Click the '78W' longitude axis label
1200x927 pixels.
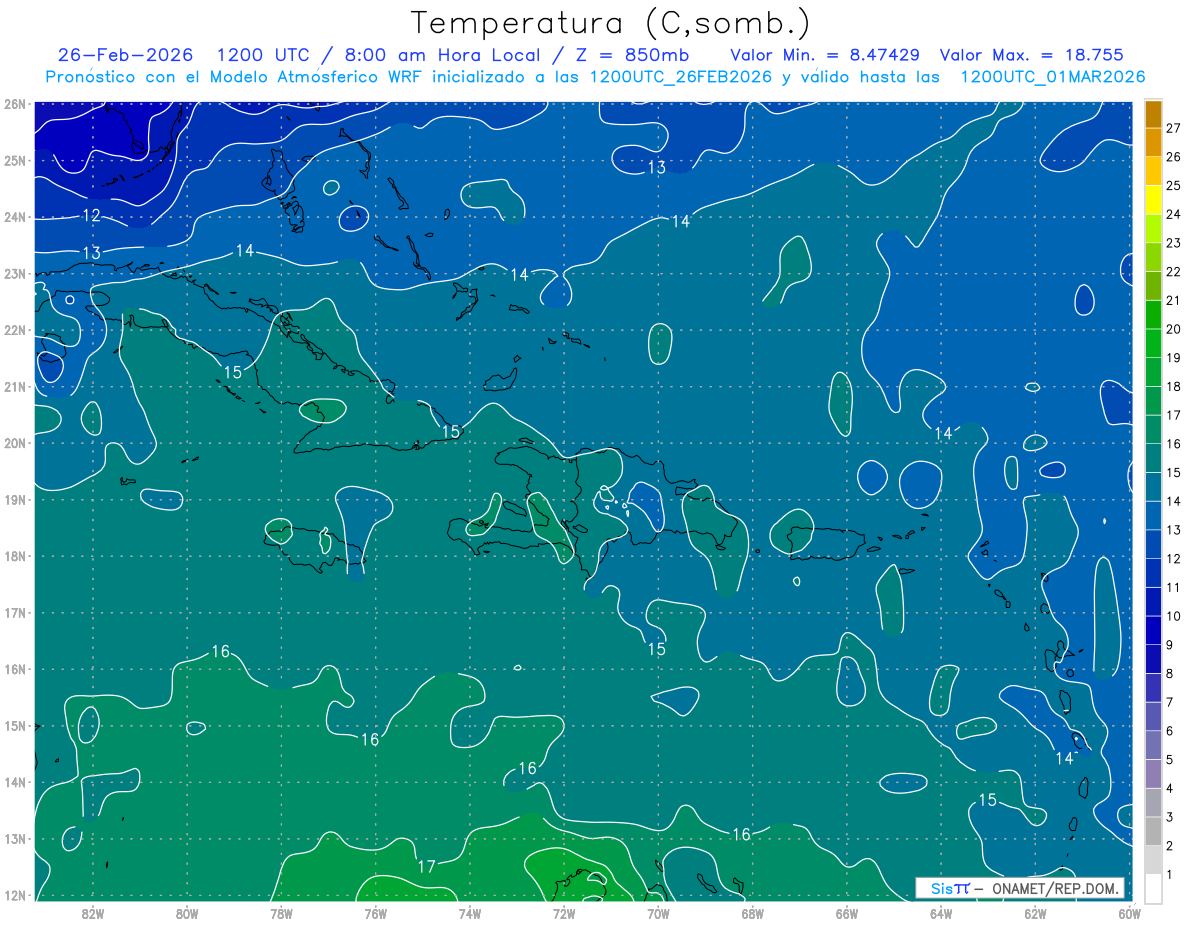tap(281, 913)
